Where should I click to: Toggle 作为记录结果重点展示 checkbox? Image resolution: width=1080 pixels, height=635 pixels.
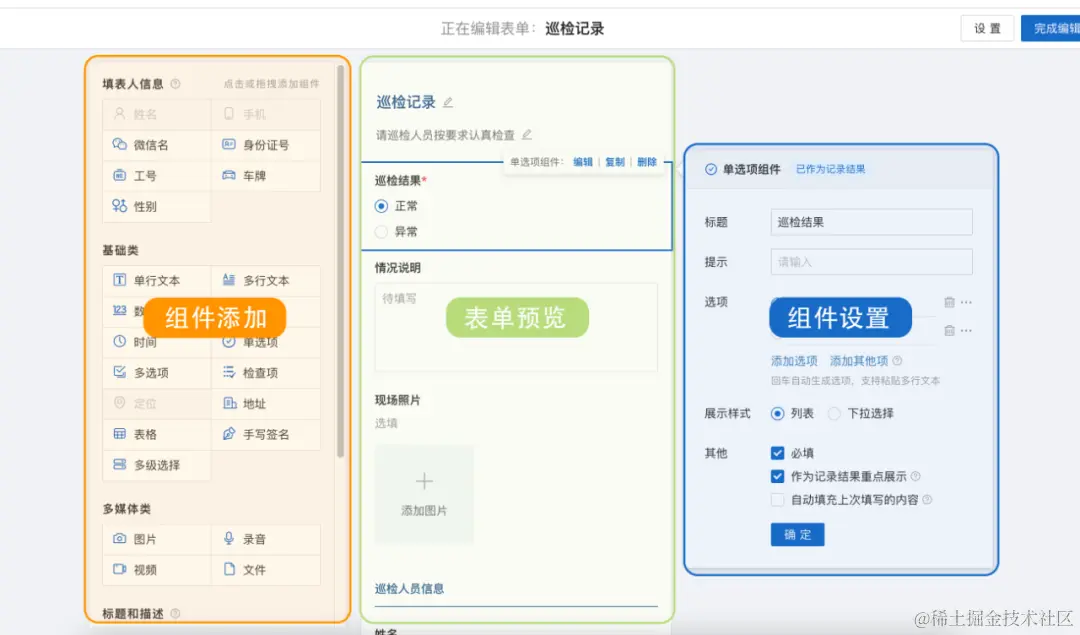tap(778, 476)
